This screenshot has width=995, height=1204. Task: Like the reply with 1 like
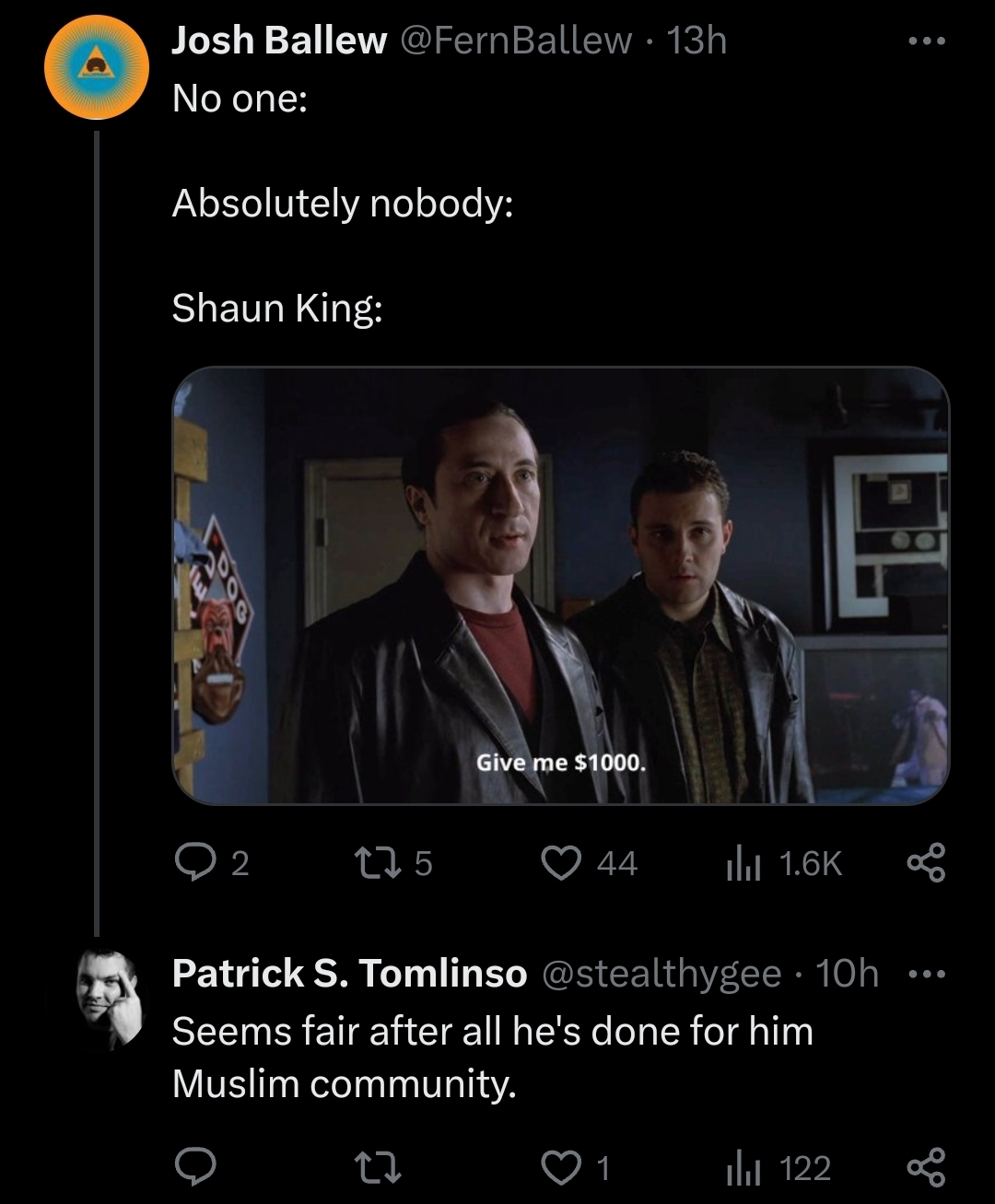(576, 1168)
